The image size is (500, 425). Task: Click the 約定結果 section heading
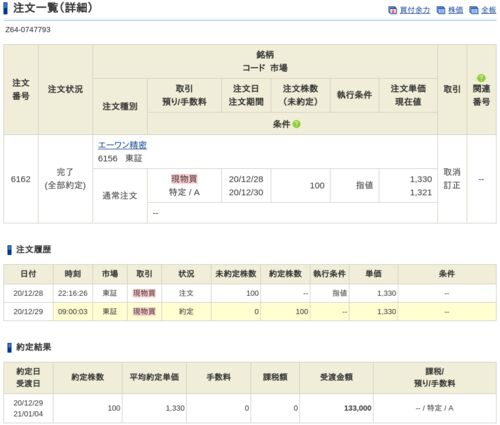tap(33, 347)
